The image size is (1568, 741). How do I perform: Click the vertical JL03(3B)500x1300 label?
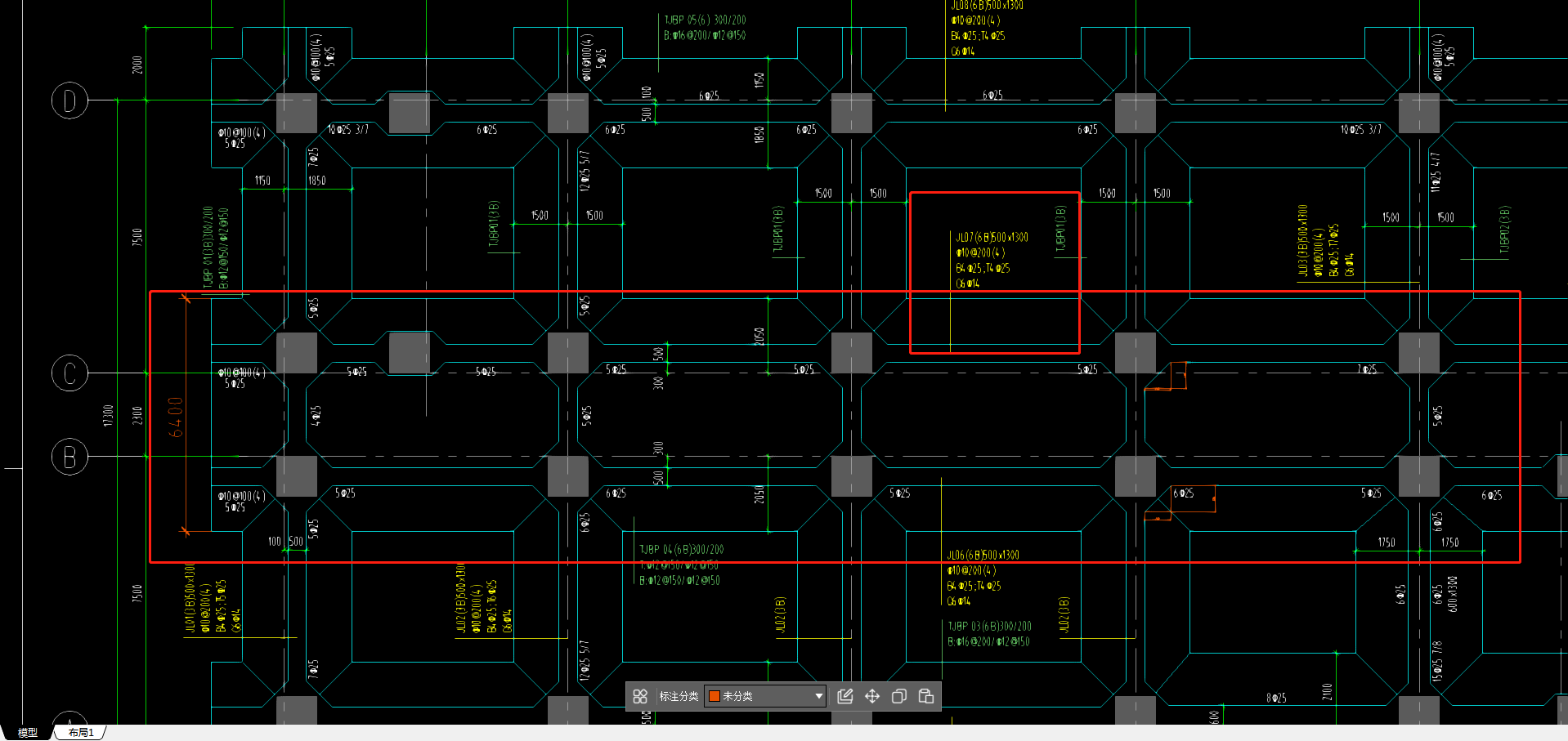point(1302,240)
